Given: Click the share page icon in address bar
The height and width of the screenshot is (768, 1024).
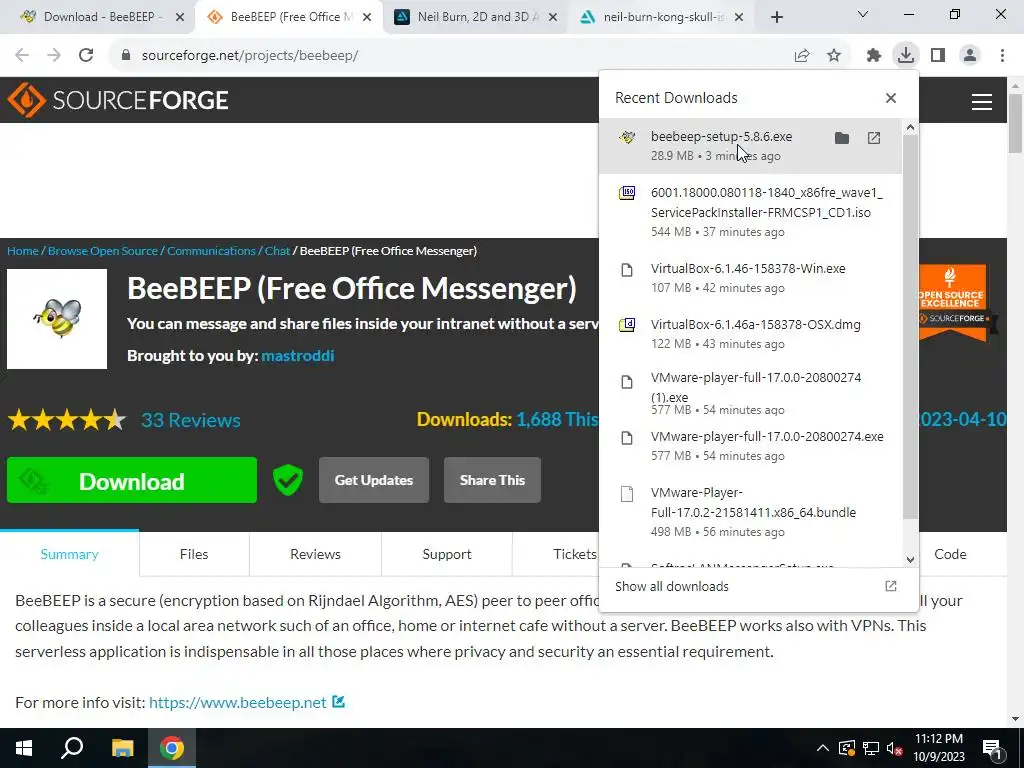Looking at the screenshot, I should [802, 56].
